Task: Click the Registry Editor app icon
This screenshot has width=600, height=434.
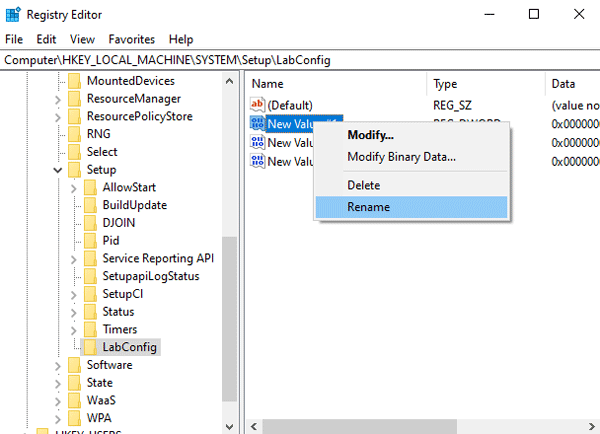Action: click(13, 15)
